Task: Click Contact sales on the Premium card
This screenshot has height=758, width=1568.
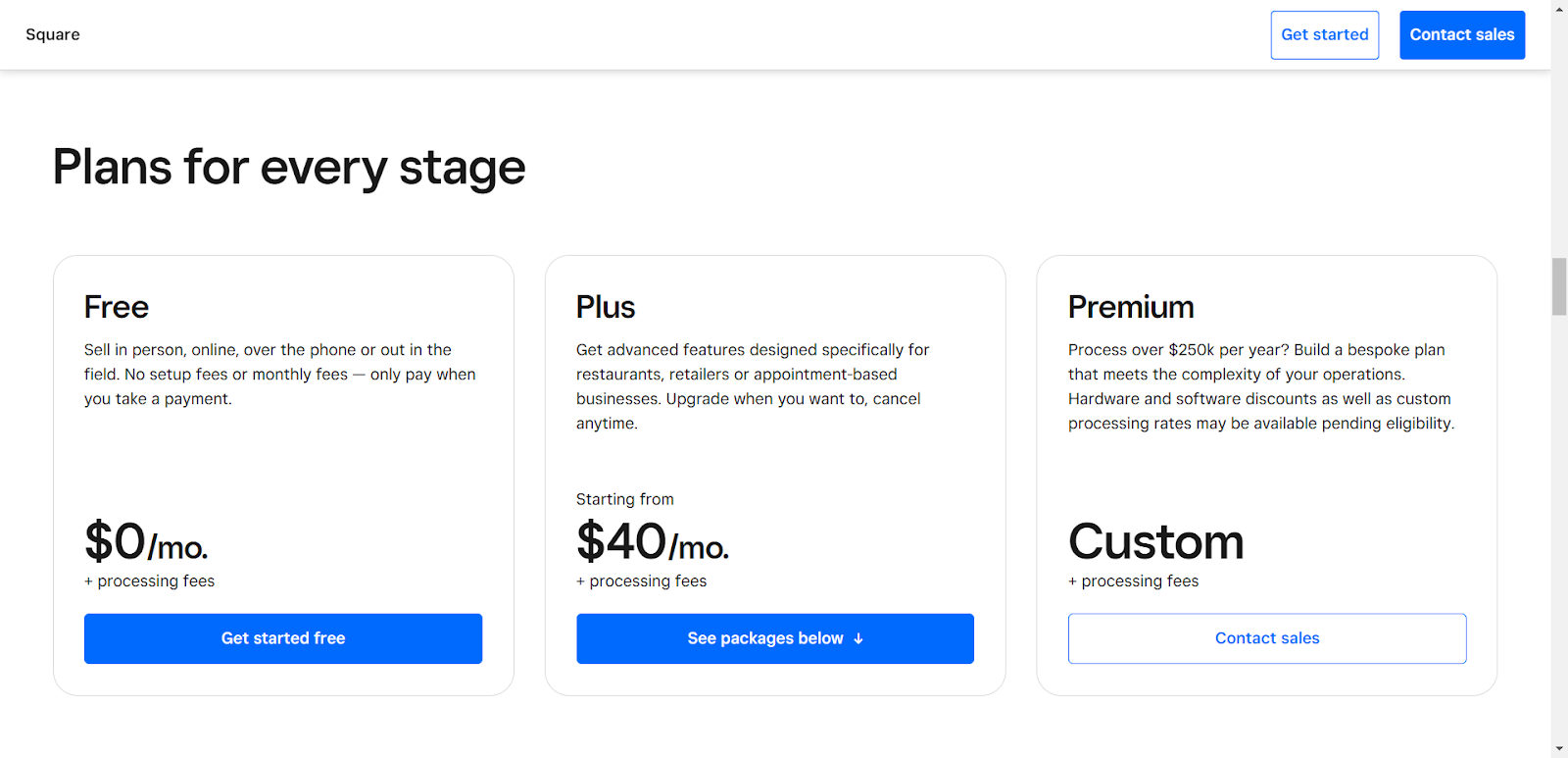Action: [x=1266, y=637]
